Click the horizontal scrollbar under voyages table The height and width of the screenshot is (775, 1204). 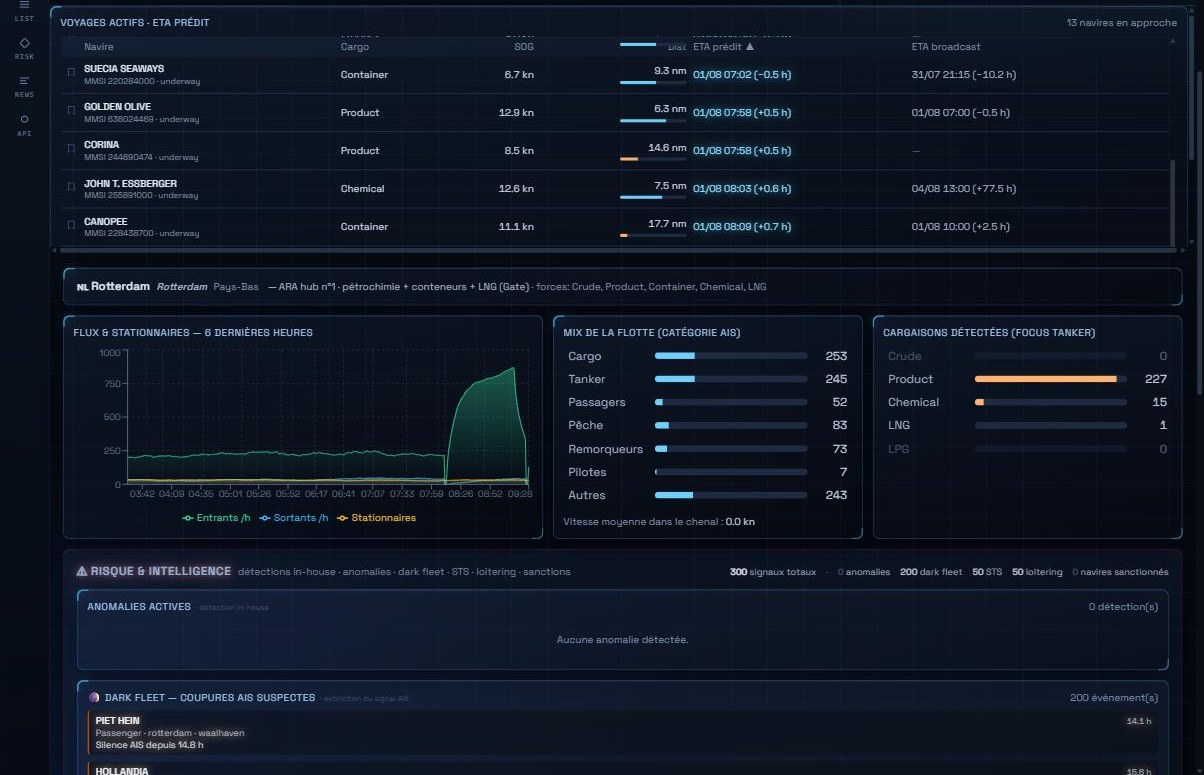[620, 249]
